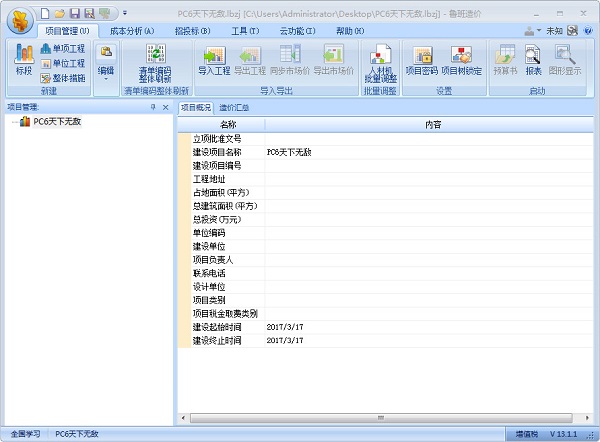
Task: Create a new 单项工程
Action: point(62,49)
